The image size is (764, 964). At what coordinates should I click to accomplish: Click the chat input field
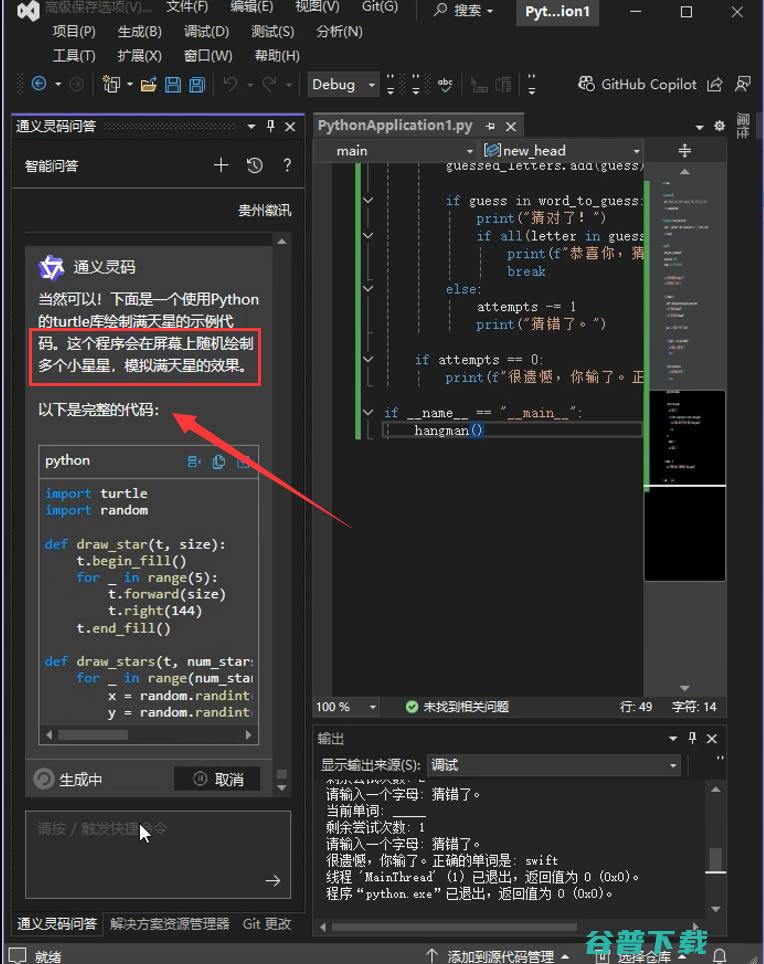click(x=158, y=855)
